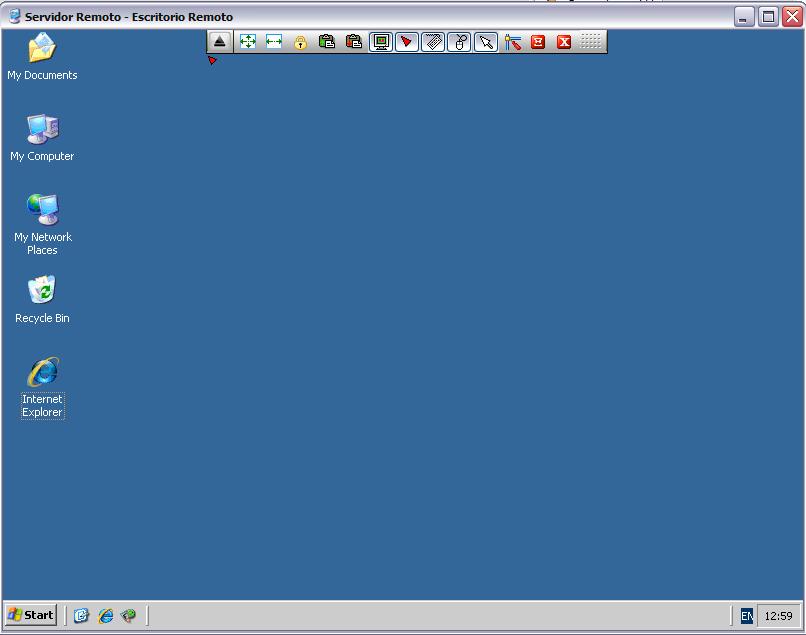
Task: Click the 12:59 clock in tray
Action: click(778, 615)
